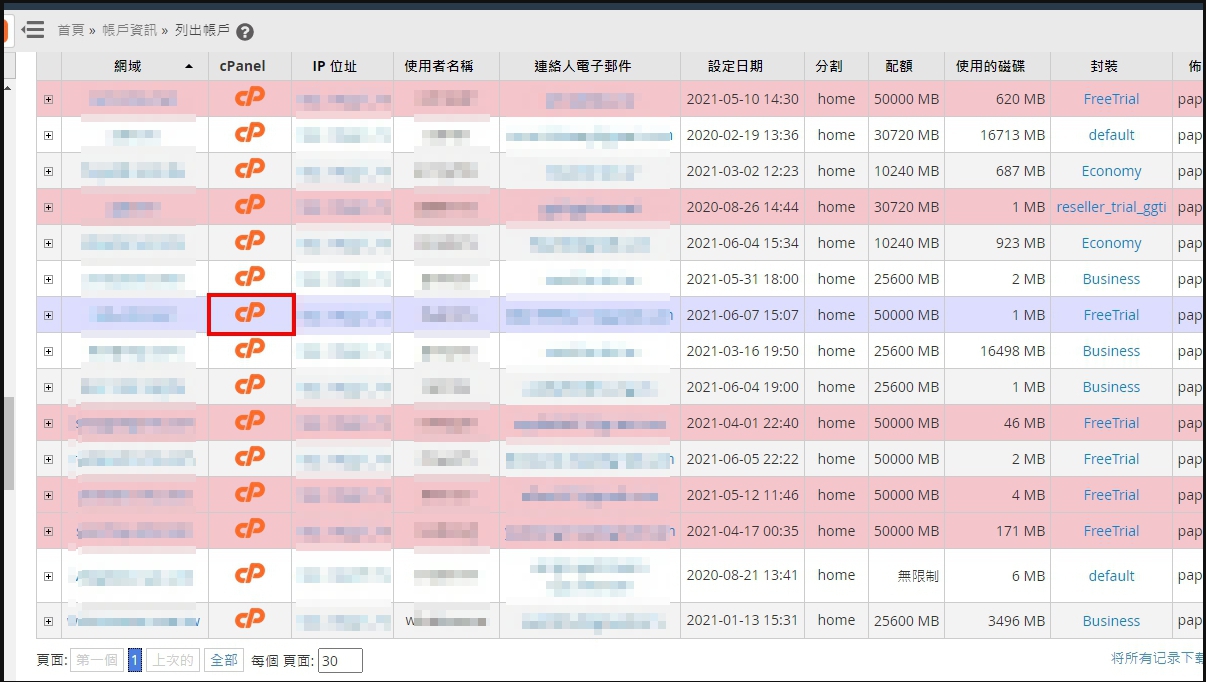
Task: Click the help question mark beside 列出帳戶
Action: [x=245, y=32]
